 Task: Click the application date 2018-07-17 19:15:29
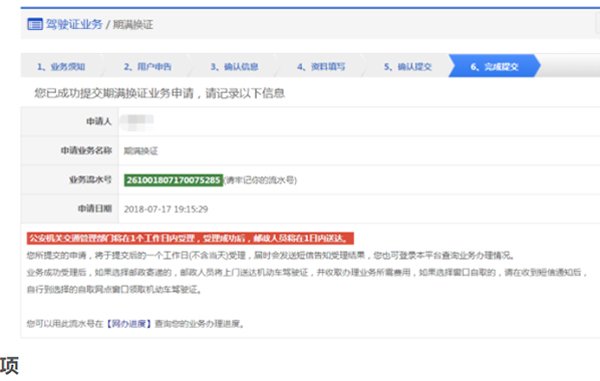[166, 209]
